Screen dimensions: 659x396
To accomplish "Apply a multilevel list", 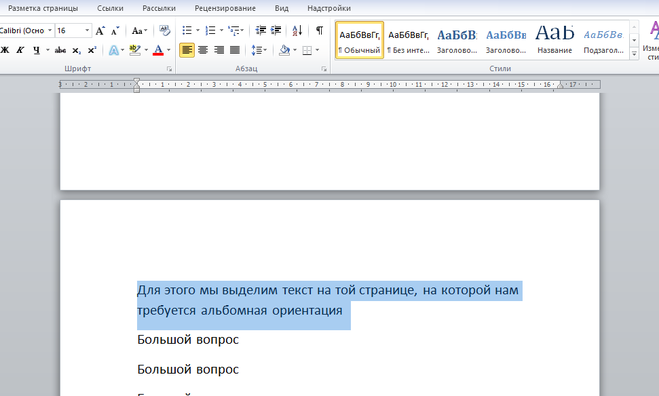I will point(234,30).
